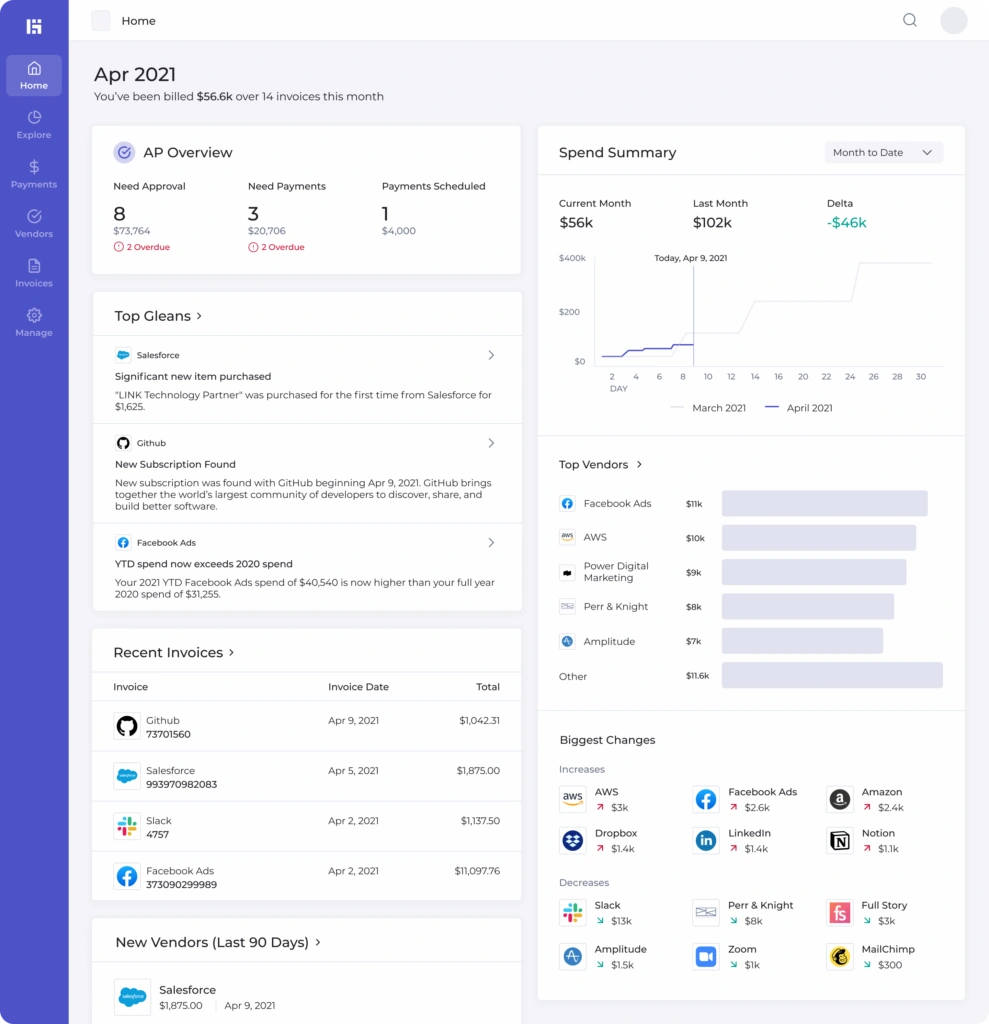The image size is (989, 1024).
Task: Open New Vendors (Last 90 Days) arrow
Action: 318,942
